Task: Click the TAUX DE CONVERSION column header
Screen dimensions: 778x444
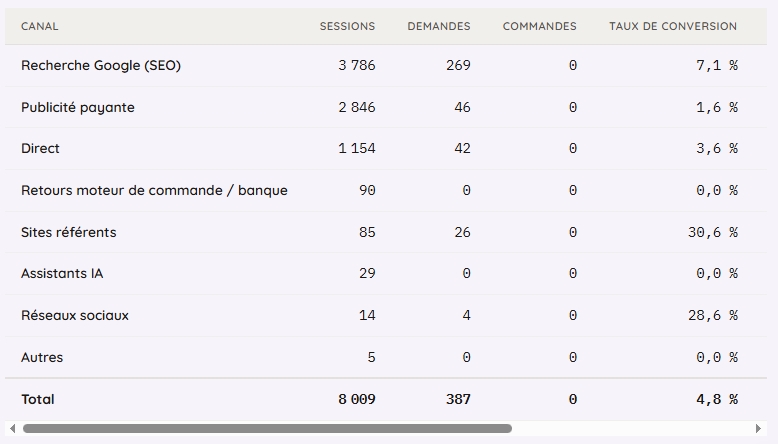Action: click(x=673, y=26)
